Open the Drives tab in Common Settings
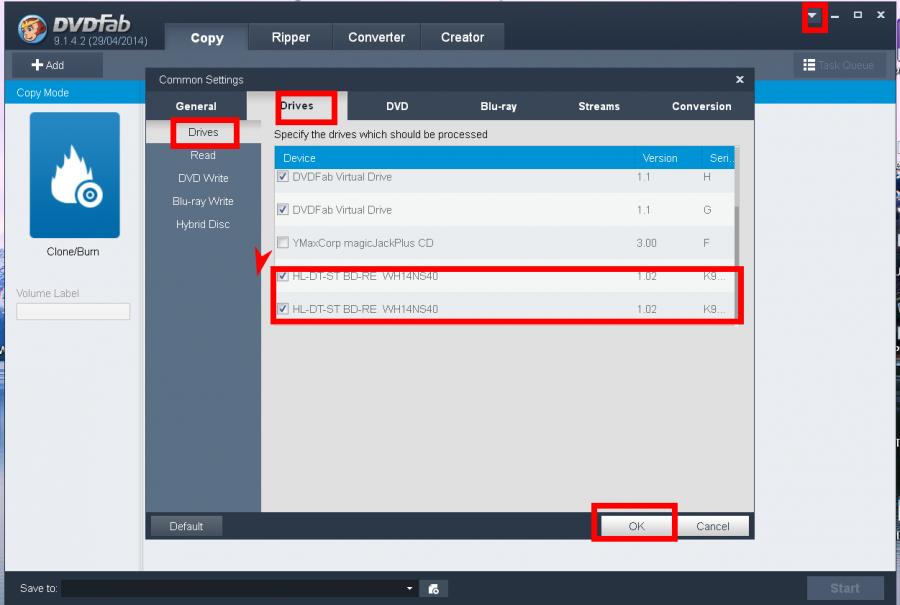Image resolution: width=900 pixels, height=605 pixels. coord(297,106)
